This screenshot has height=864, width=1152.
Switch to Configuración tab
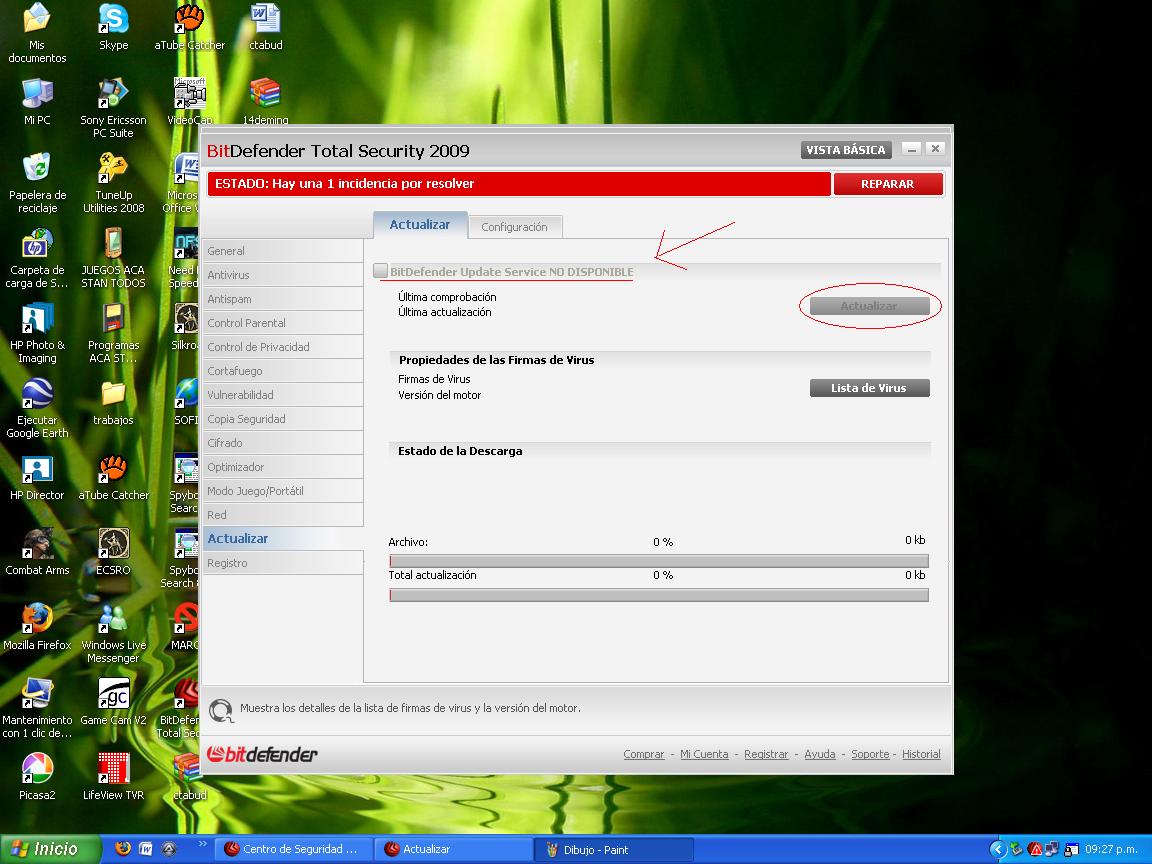tap(514, 227)
